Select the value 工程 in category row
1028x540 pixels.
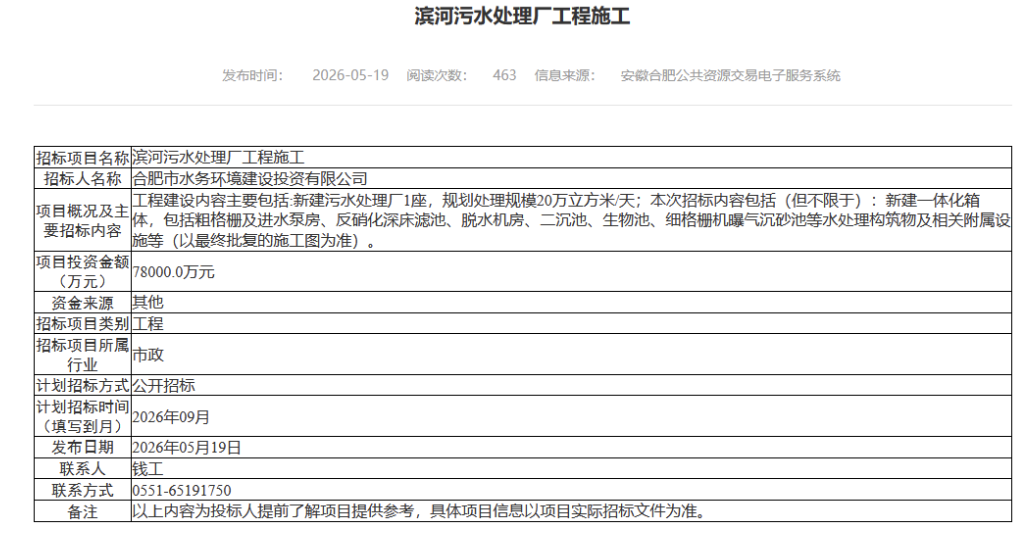(x=148, y=324)
